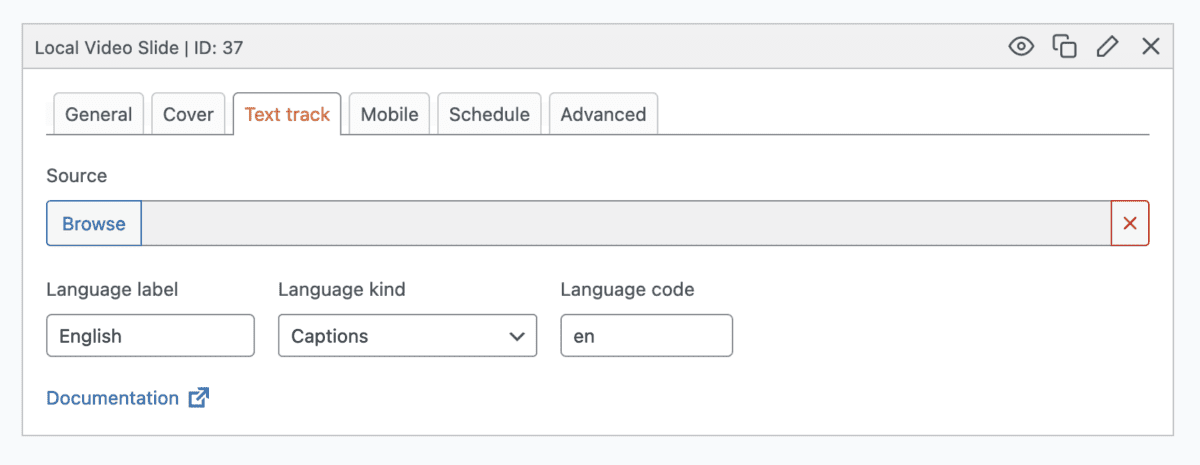Screen dimensions: 1200x465
Task: Click the pencil edit icon
Action: 1107,46
